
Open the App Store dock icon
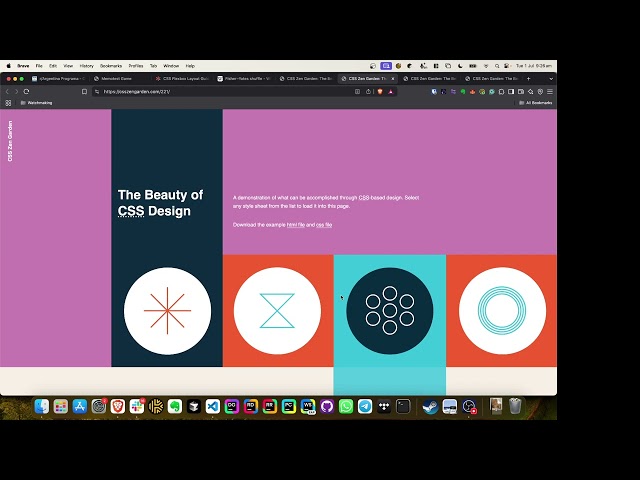(79, 406)
